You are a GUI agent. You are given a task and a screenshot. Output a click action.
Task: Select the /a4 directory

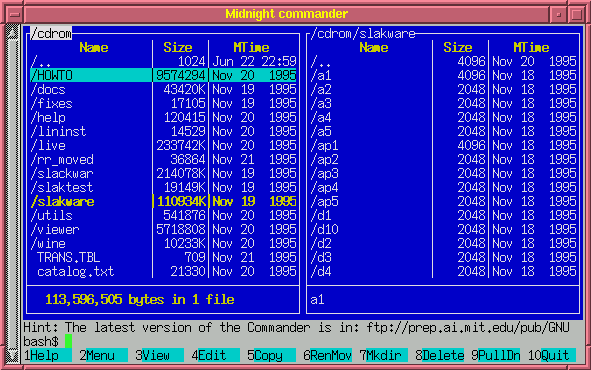point(443,118)
